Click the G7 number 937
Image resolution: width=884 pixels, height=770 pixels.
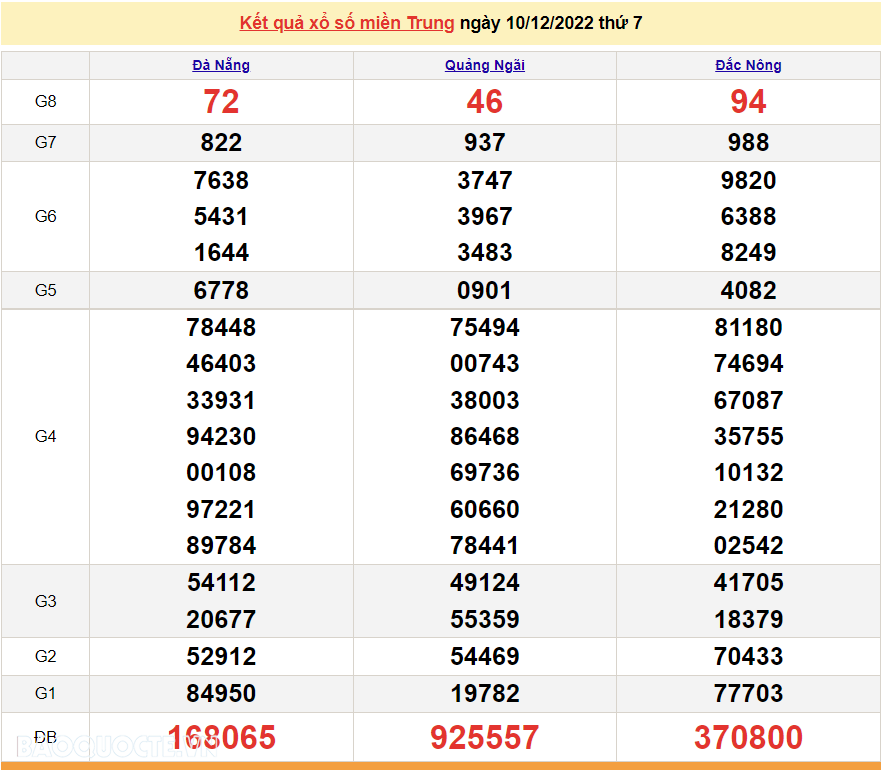484,143
